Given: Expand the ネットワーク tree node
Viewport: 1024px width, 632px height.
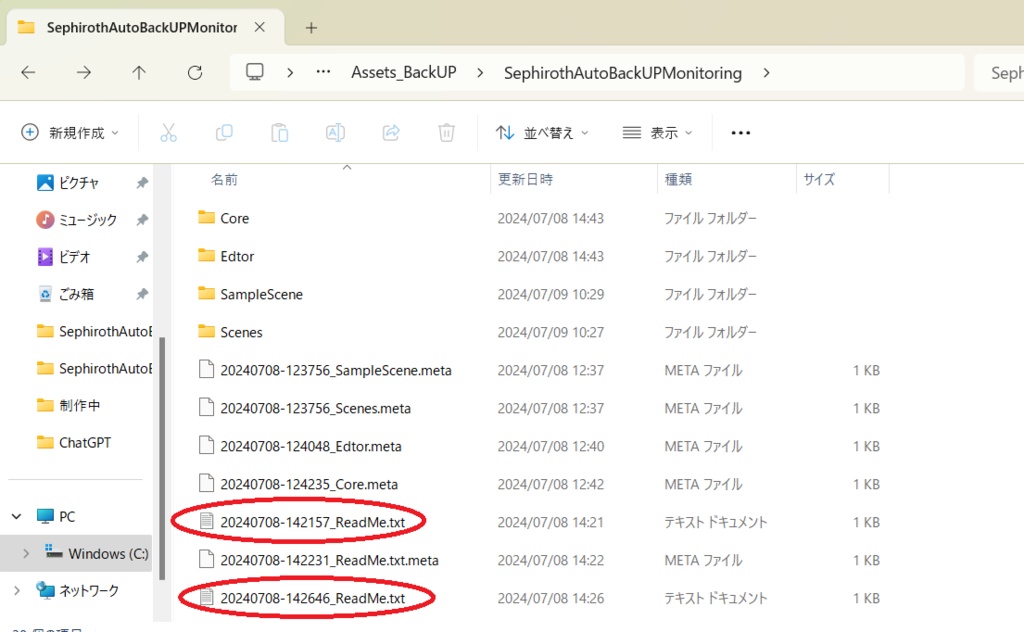Looking at the screenshot, I should pyautogui.click(x=17, y=591).
